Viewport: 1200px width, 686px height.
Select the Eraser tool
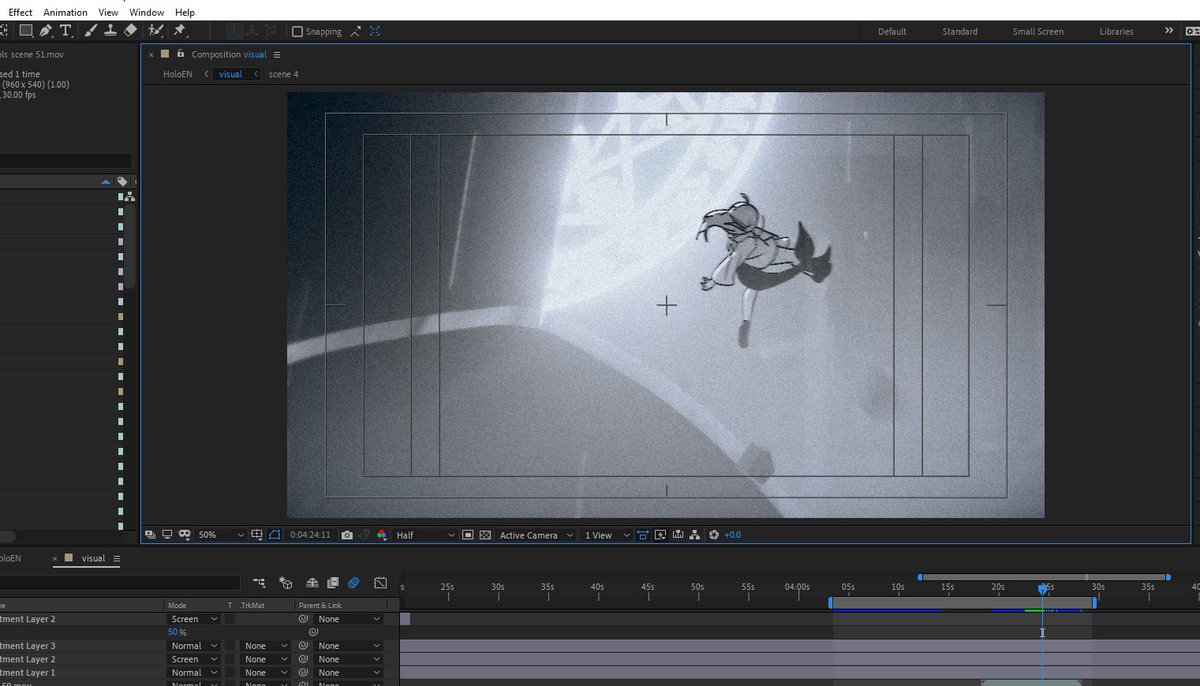click(x=130, y=31)
